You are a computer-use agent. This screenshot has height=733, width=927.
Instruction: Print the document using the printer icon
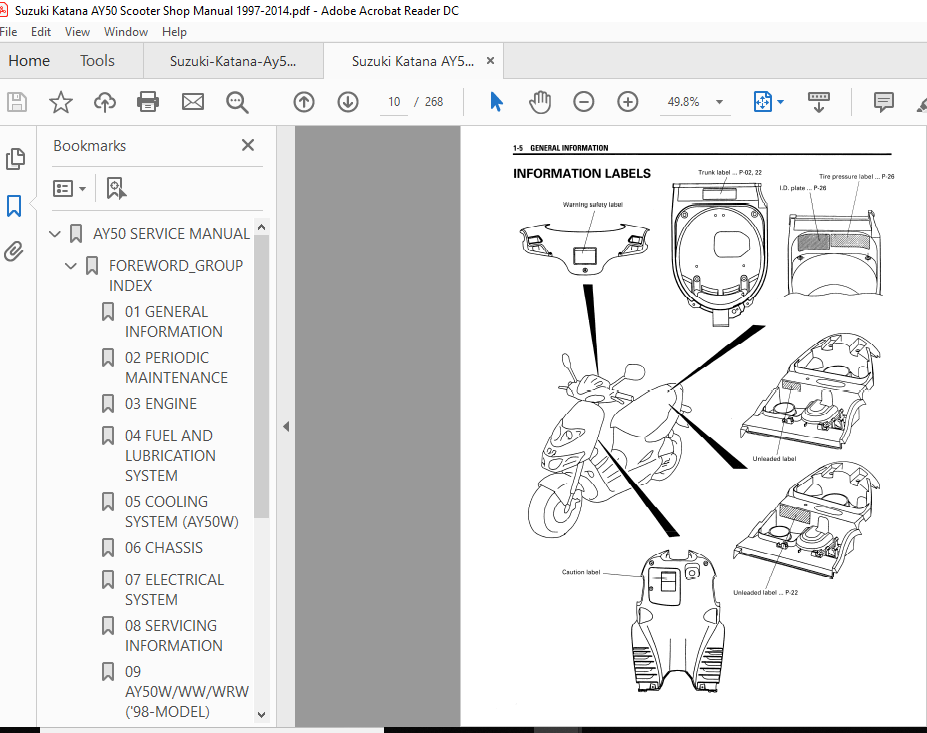click(148, 102)
